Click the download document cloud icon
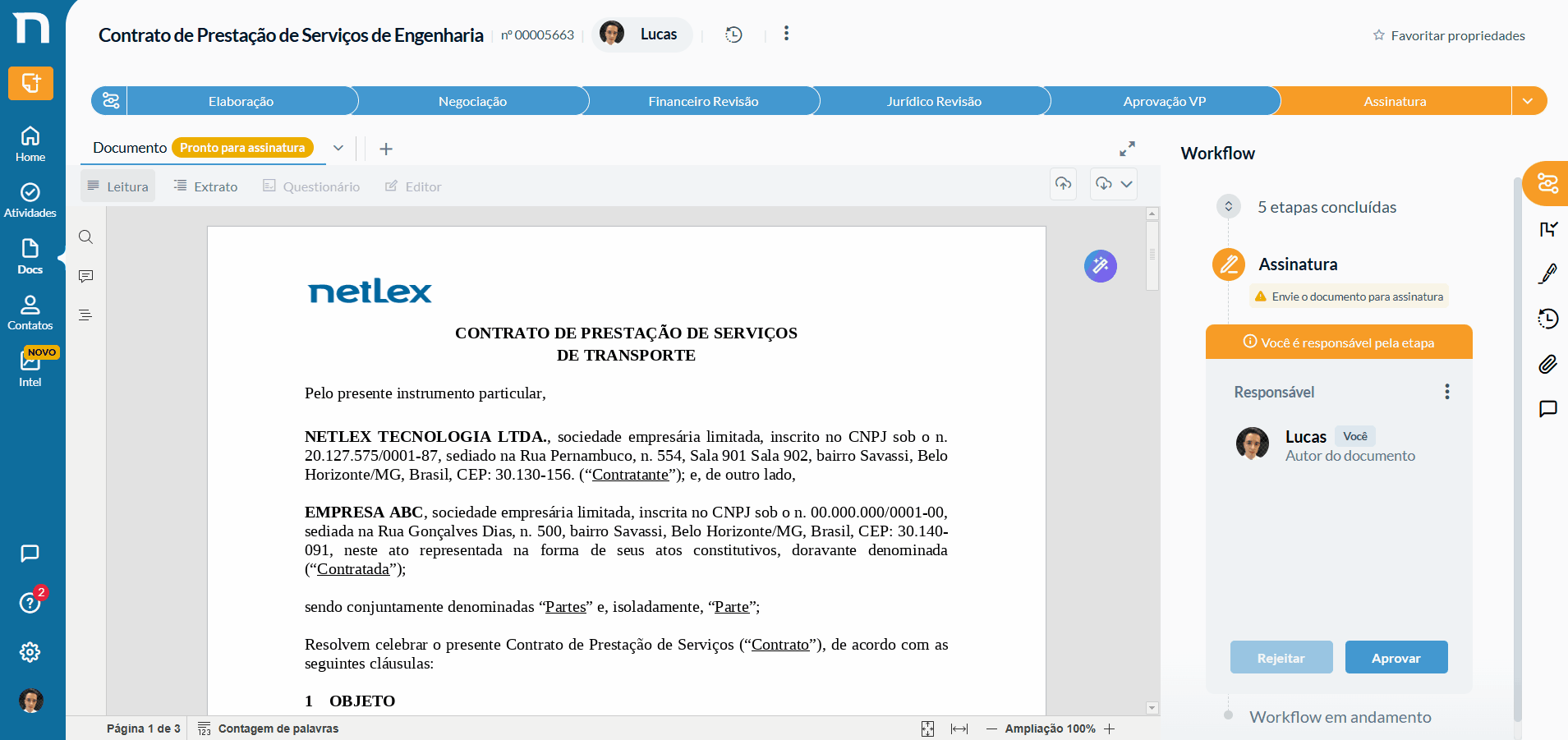The image size is (1568, 740). (1104, 184)
